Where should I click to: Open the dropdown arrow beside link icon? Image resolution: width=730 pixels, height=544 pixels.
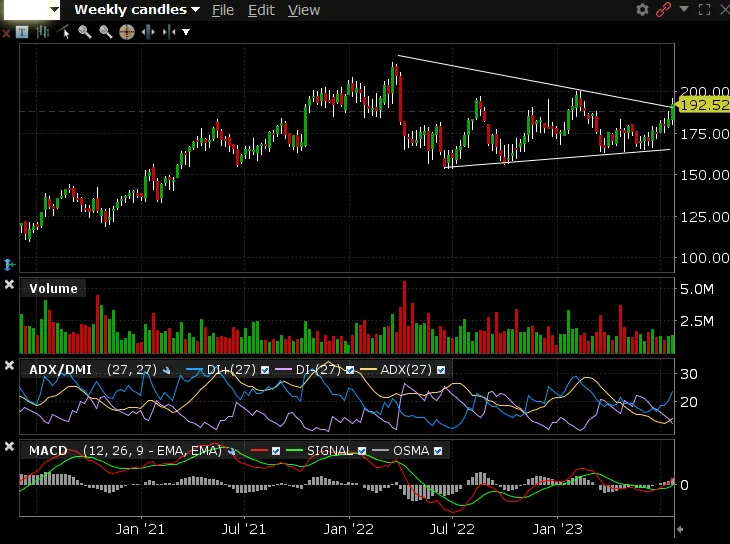coord(683,8)
